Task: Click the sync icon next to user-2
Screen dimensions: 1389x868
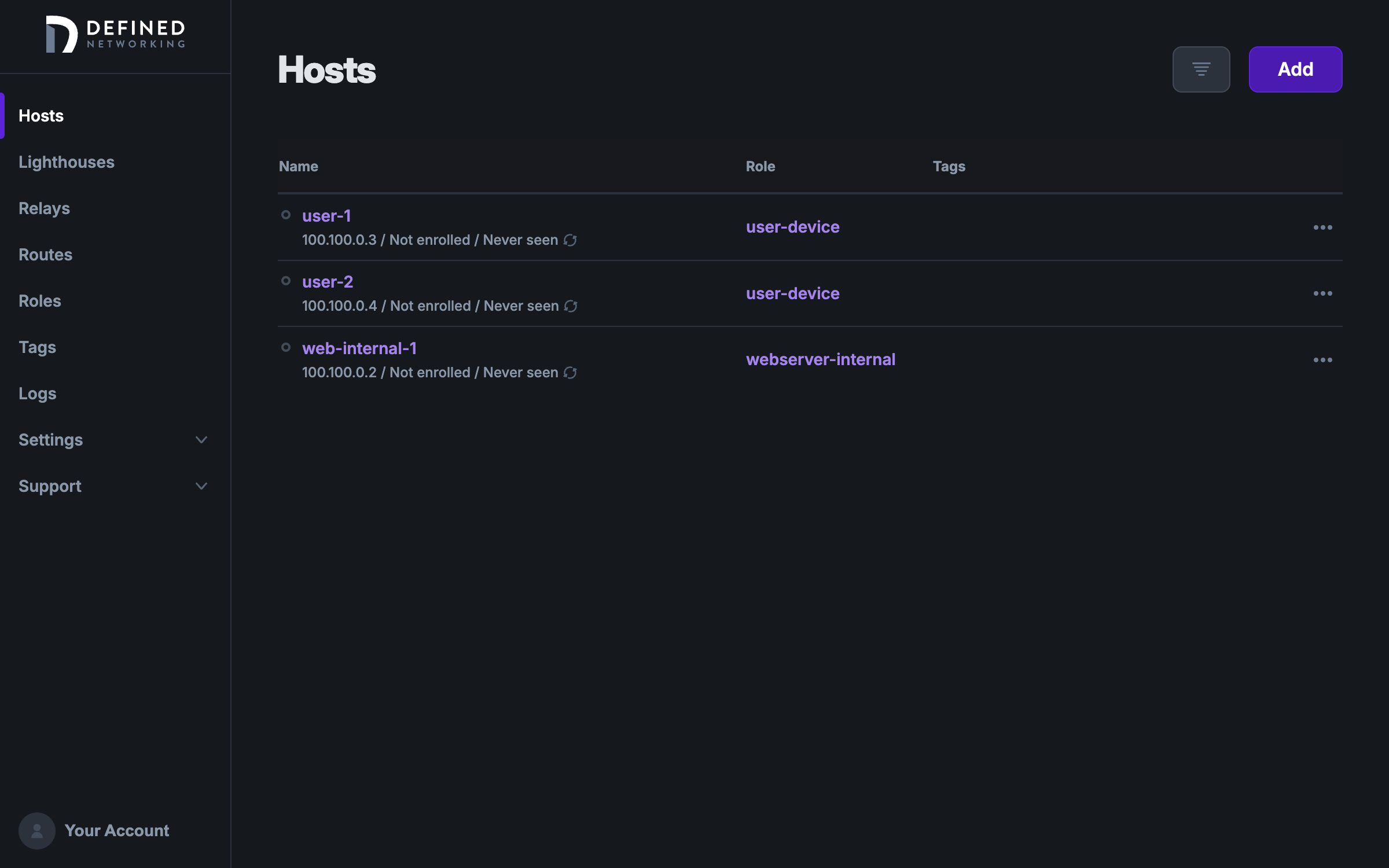Action: pos(571,306)
